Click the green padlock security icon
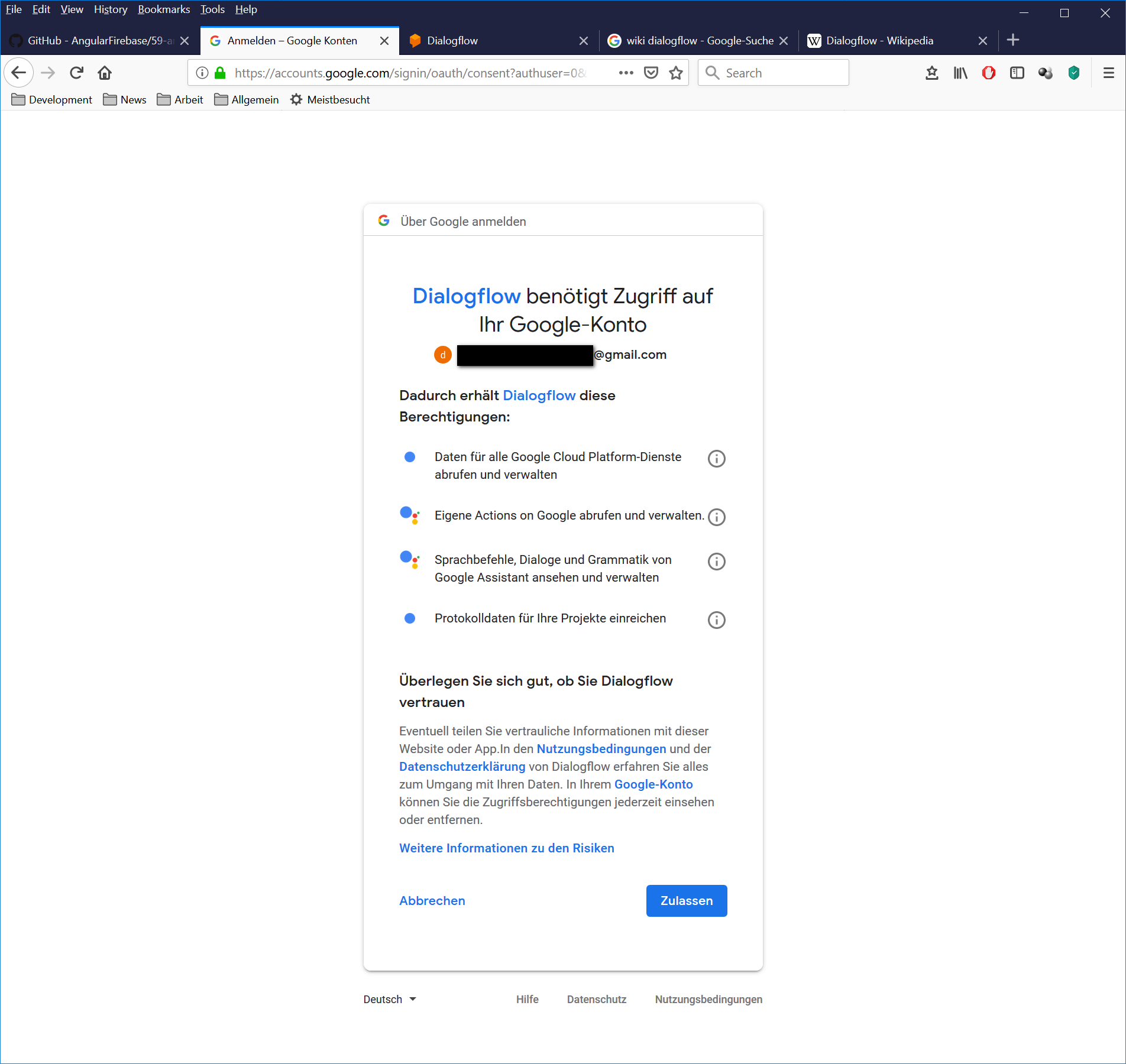Viewport: 1126px width, 1064px height. point(220,73)
